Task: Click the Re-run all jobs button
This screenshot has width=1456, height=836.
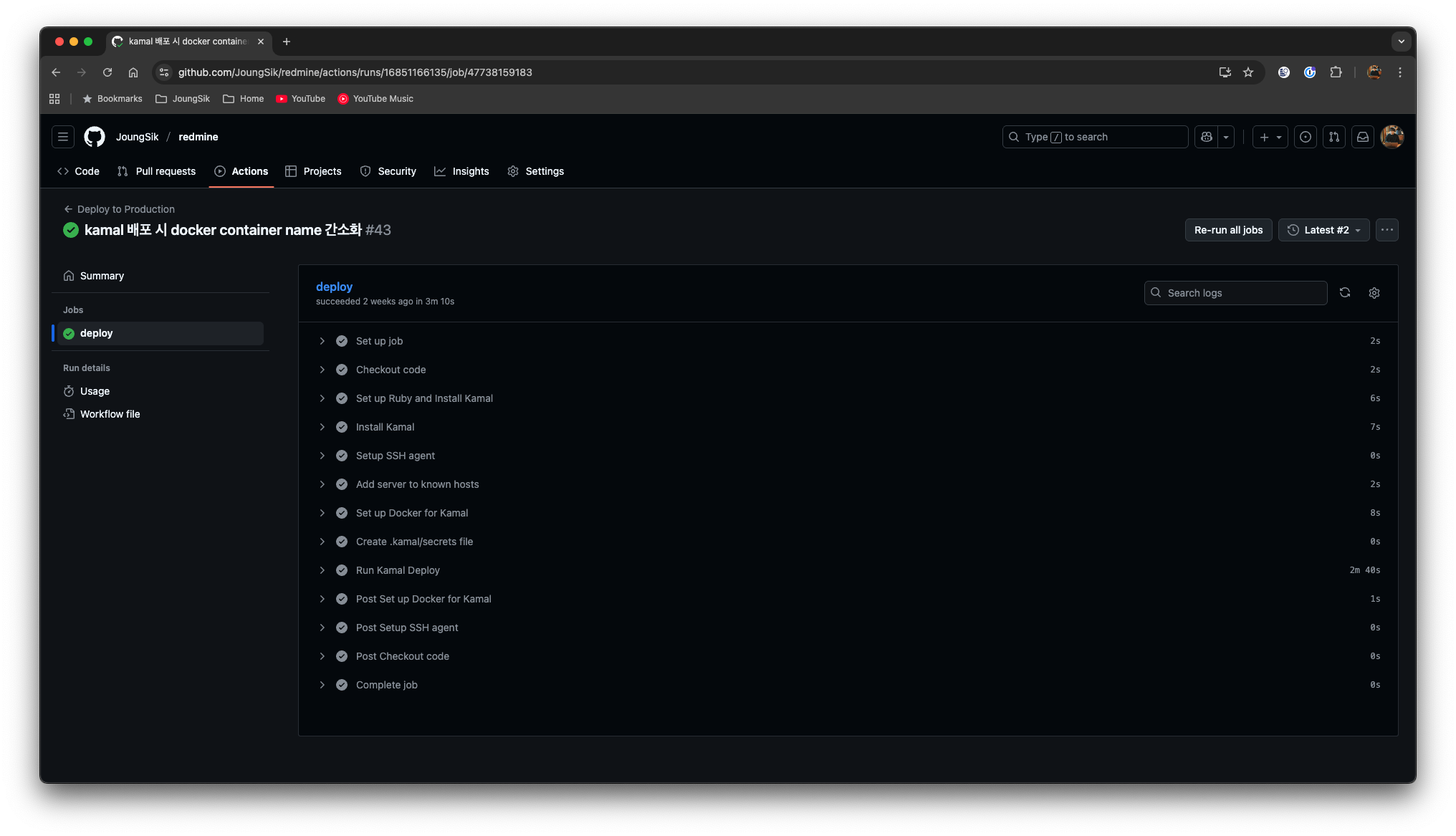Action: coord(1228,230)
